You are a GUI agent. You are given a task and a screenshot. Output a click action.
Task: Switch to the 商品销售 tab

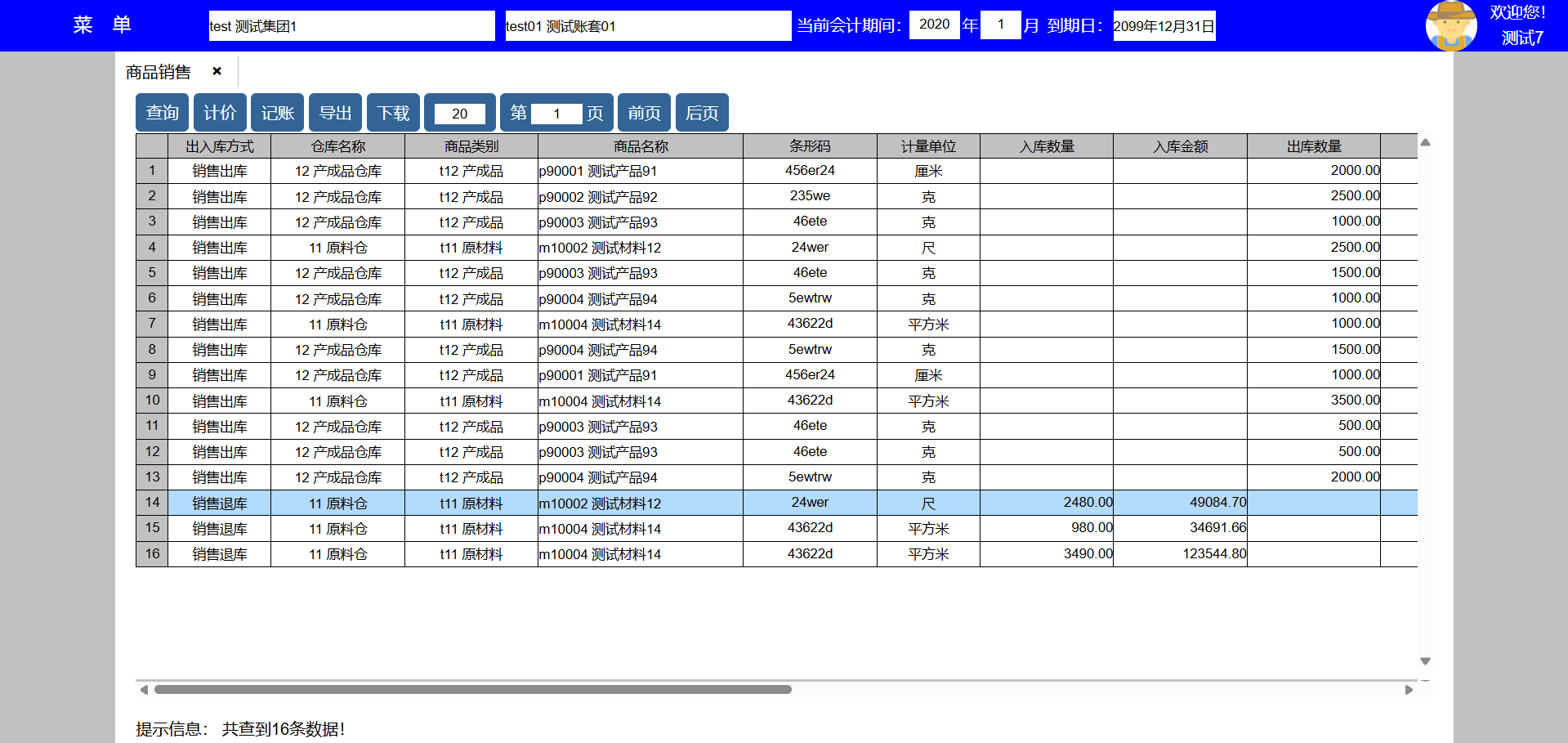point(159,72)
